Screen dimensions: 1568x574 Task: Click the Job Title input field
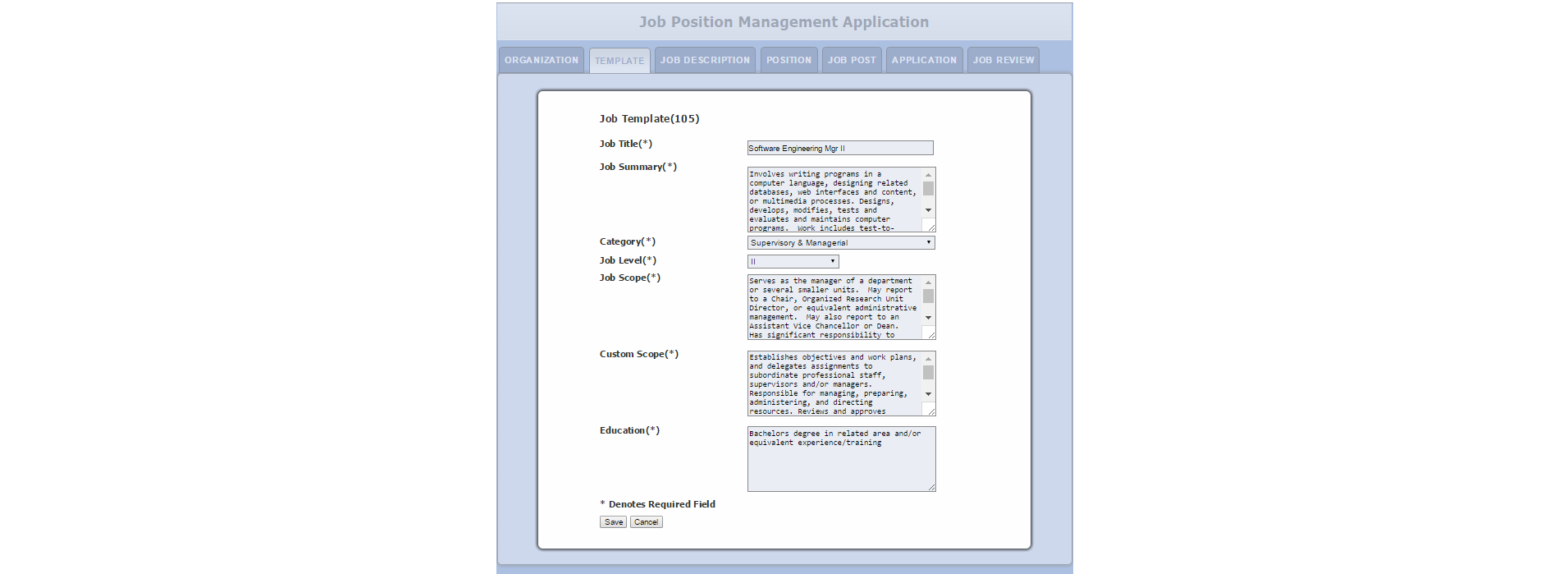point(840,148)
